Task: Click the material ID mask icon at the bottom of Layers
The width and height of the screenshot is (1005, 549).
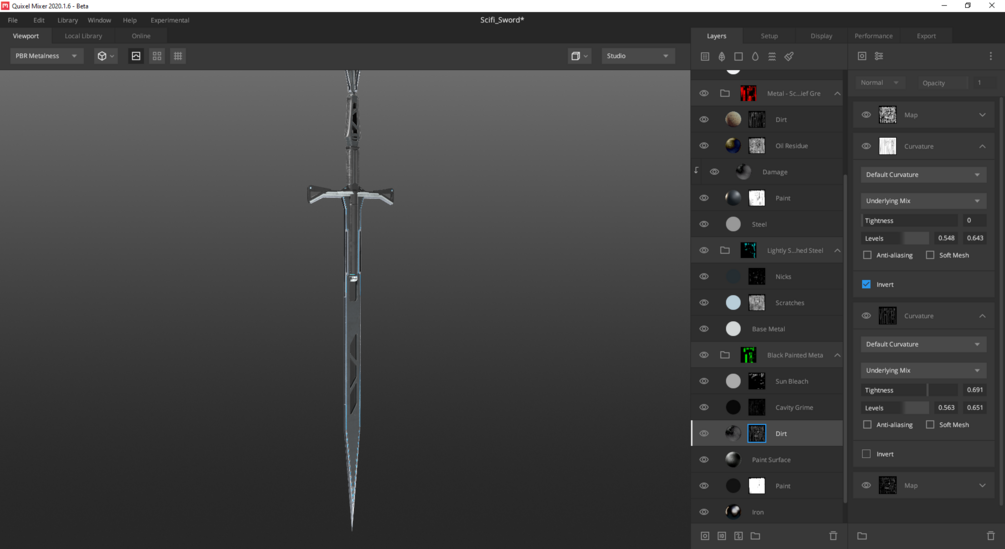Action: (722, 536)
